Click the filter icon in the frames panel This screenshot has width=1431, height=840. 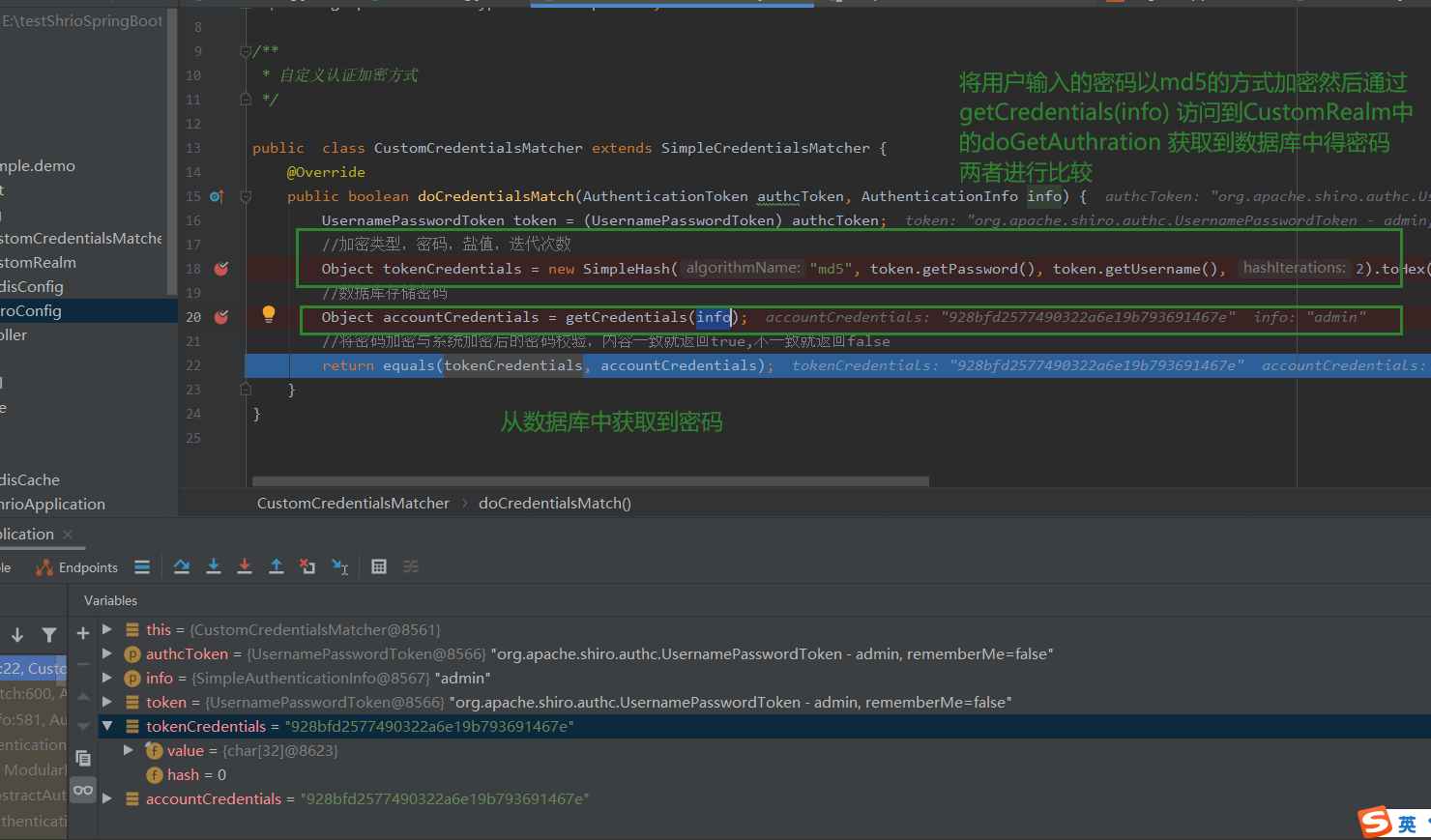[49, 634]
